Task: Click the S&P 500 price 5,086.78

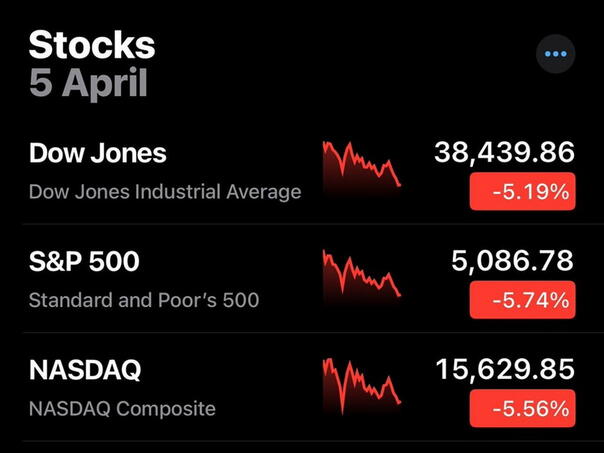Action: click(x=513, y=261)
